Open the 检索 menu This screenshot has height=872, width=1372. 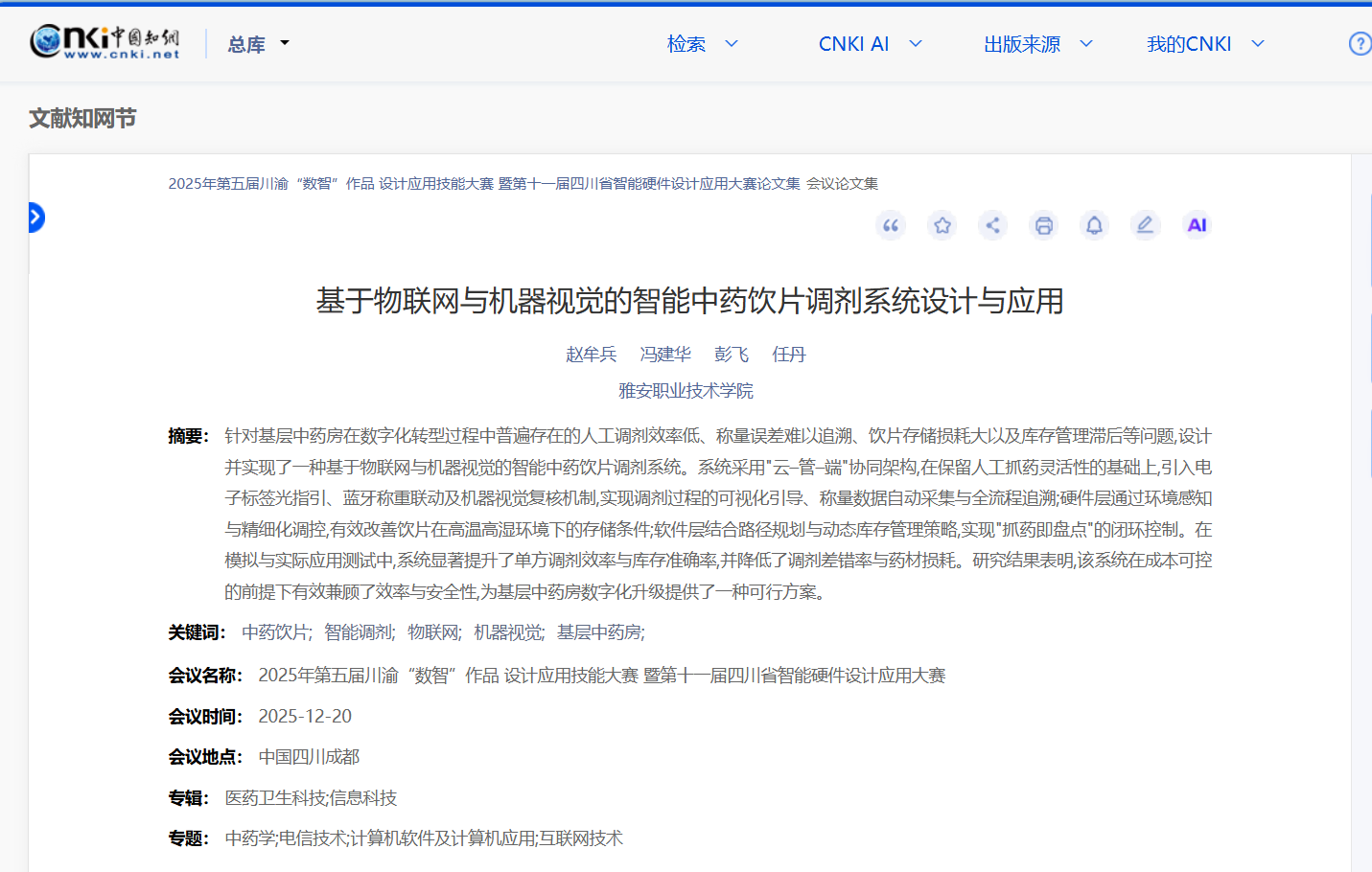point(686,44)
